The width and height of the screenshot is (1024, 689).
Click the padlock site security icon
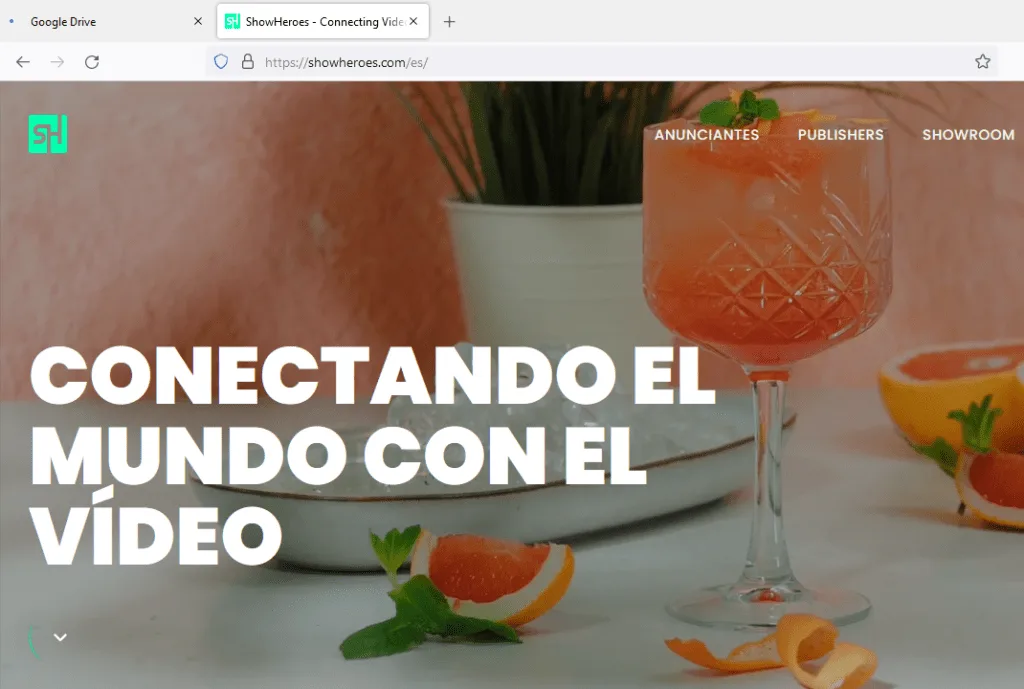tap(247, 62)
